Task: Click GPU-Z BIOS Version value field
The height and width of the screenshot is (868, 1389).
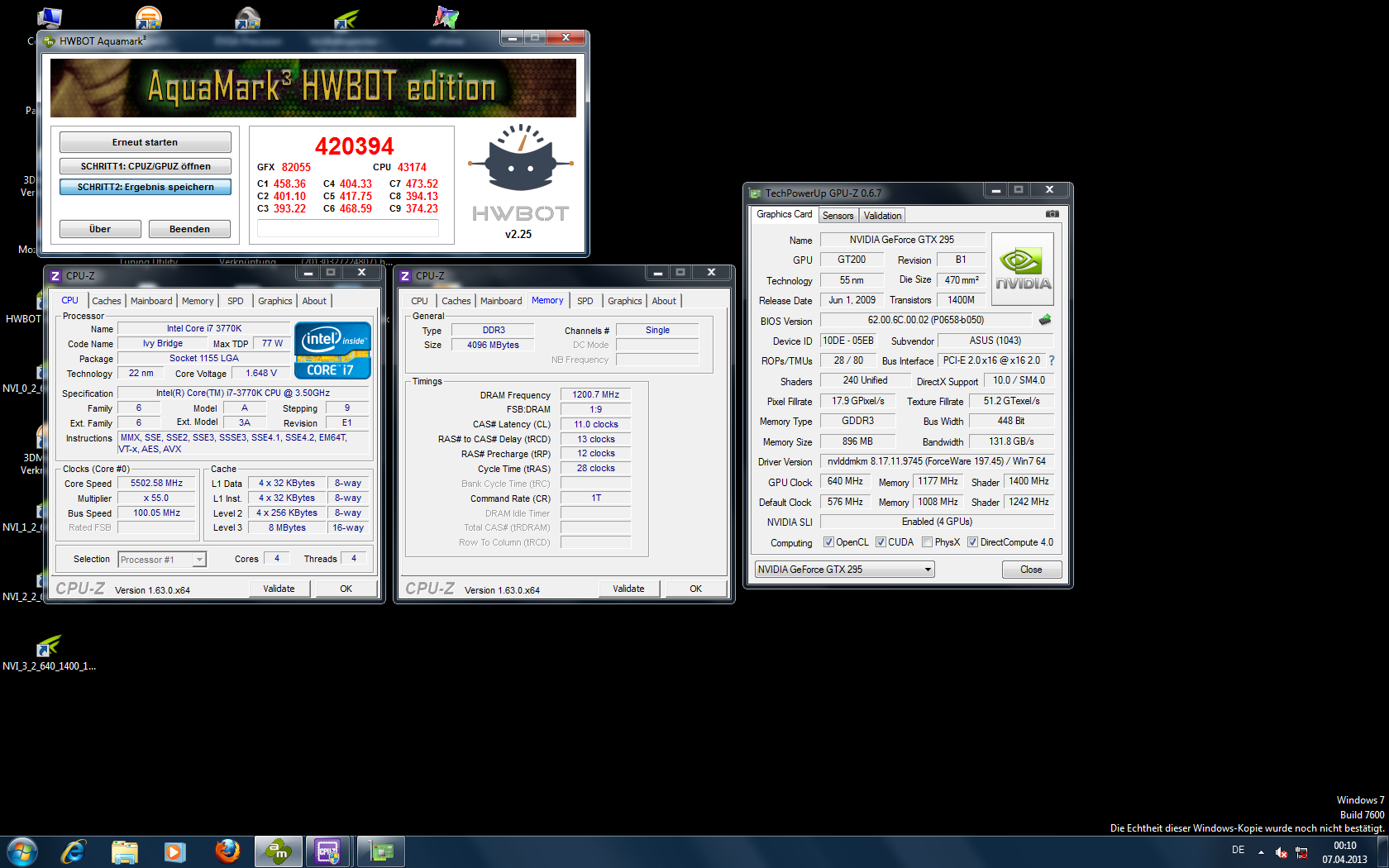Action: pyautogui.click(x=925, y=320)
